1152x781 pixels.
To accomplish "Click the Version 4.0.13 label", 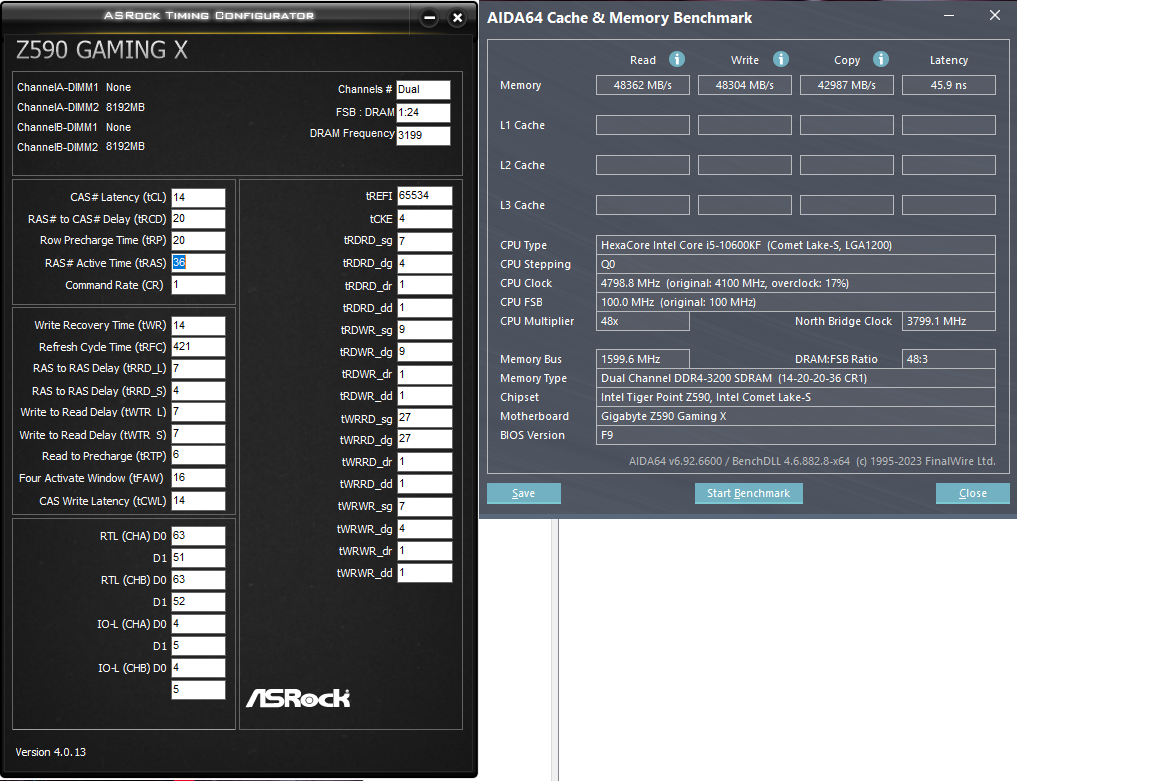I will (x=51, y=752).
